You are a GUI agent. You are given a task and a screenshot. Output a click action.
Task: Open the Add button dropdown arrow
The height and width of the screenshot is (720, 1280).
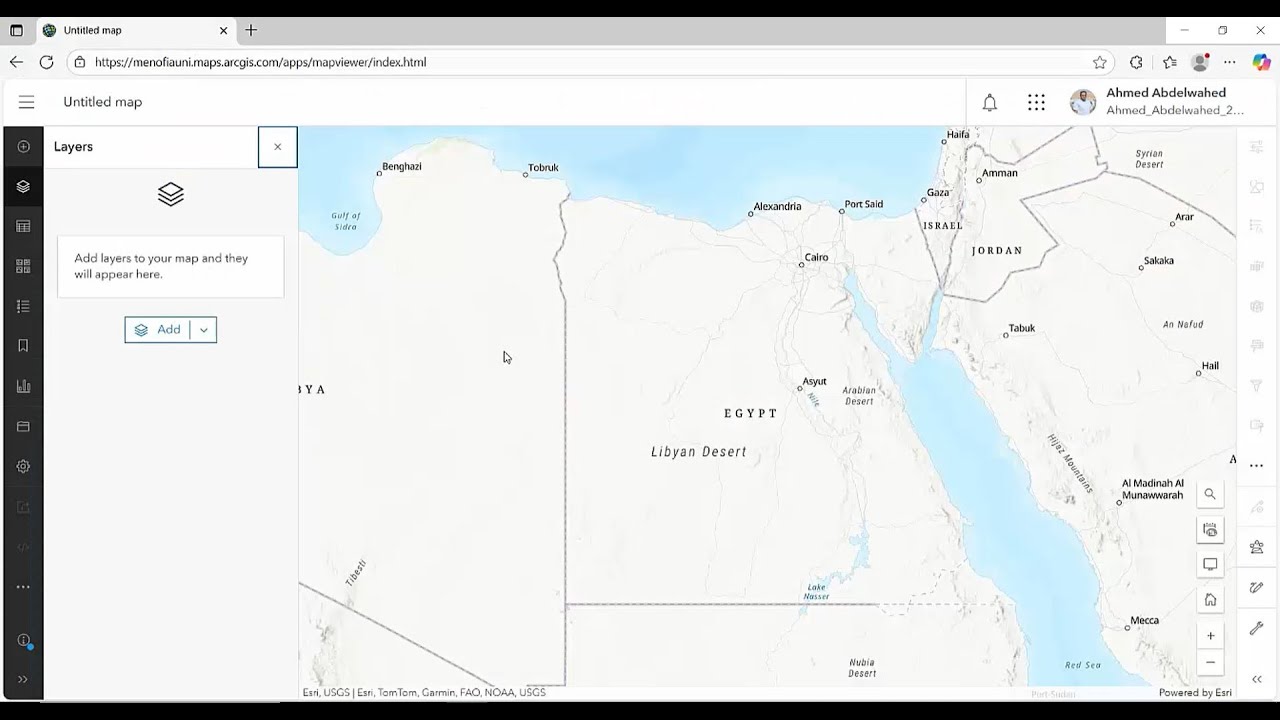pyautogui.click(x=203, y=330)
